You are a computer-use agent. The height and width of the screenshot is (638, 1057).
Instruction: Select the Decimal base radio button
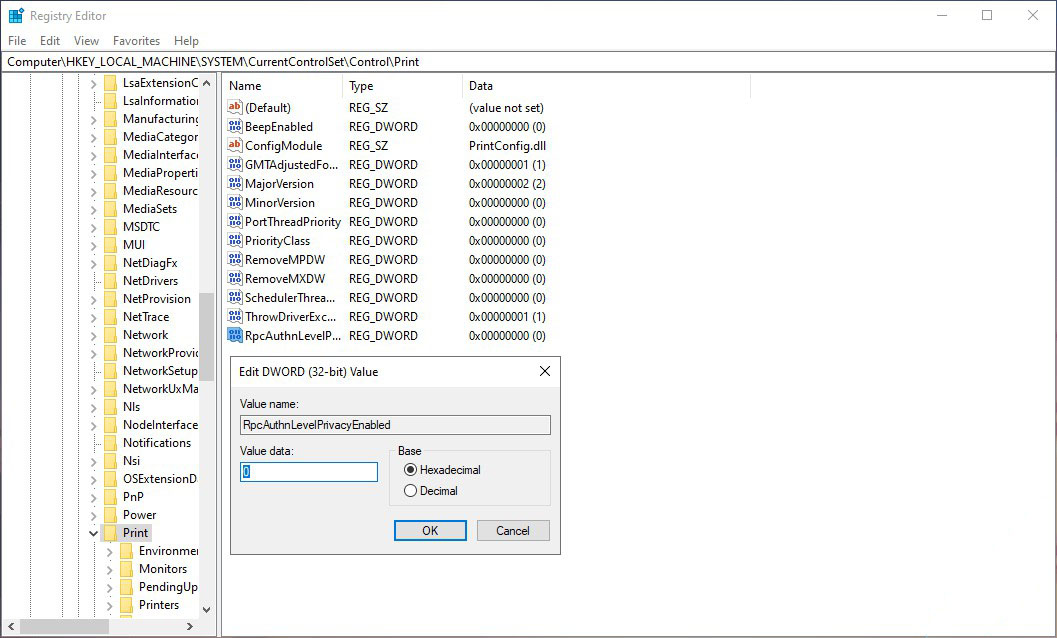click(x=410, y=491)
